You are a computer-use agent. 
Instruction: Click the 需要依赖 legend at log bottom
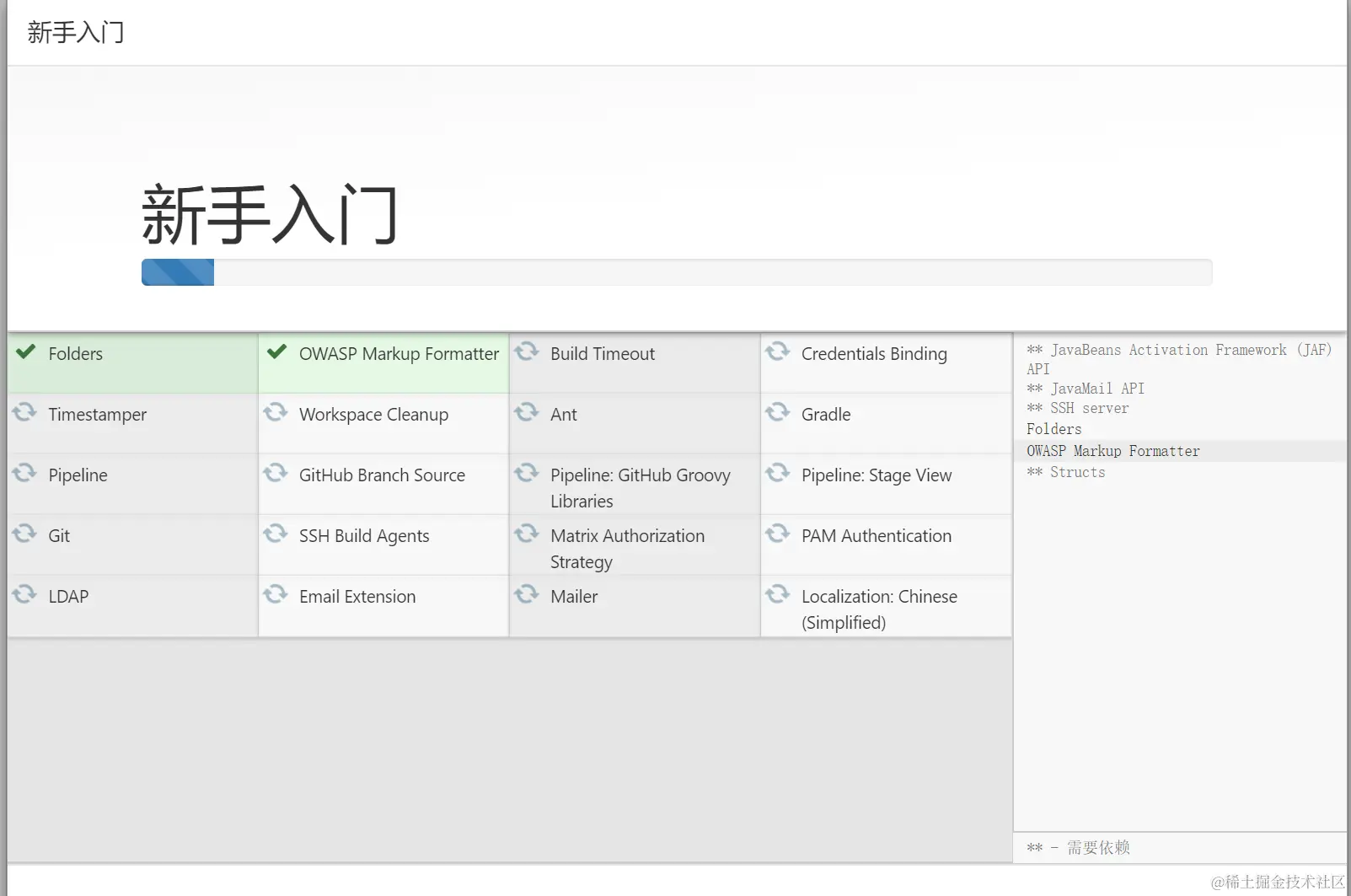1079,847
